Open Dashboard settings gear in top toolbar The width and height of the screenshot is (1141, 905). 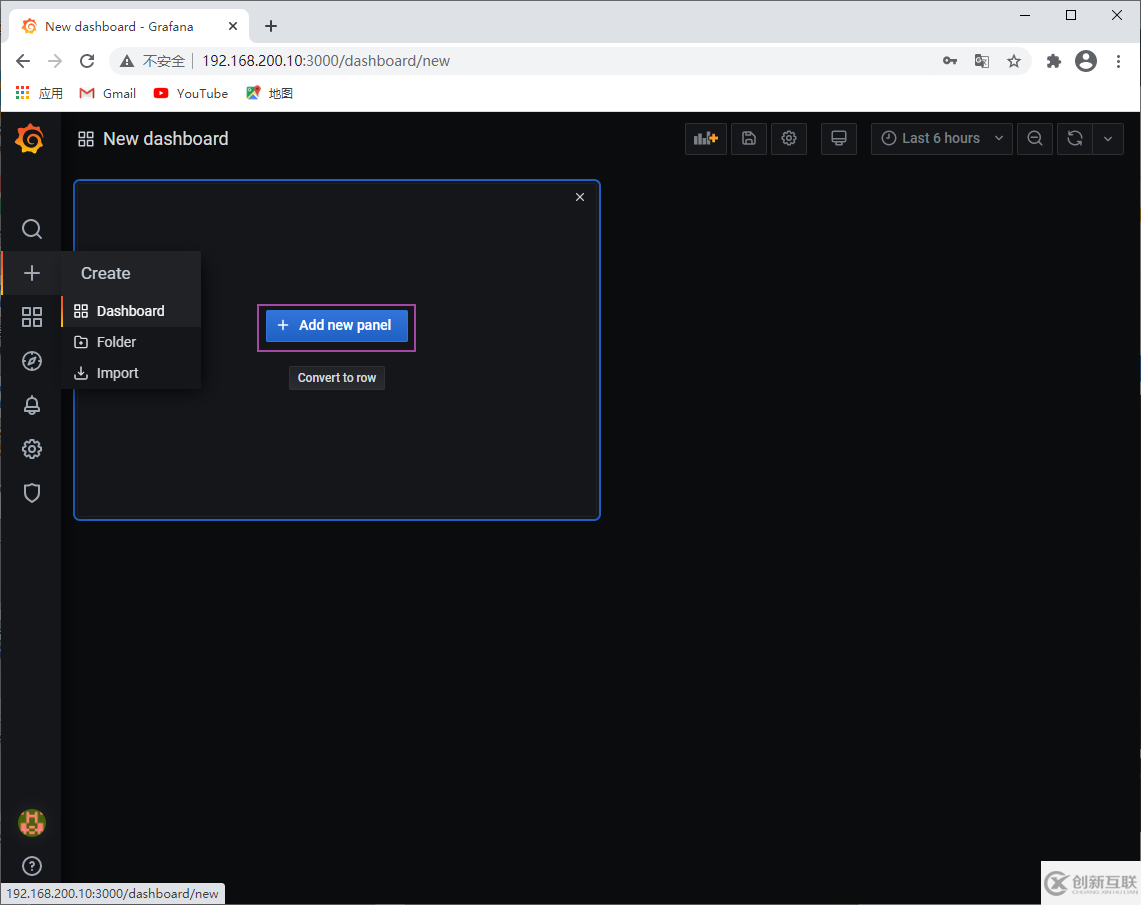tap(789, 138)
